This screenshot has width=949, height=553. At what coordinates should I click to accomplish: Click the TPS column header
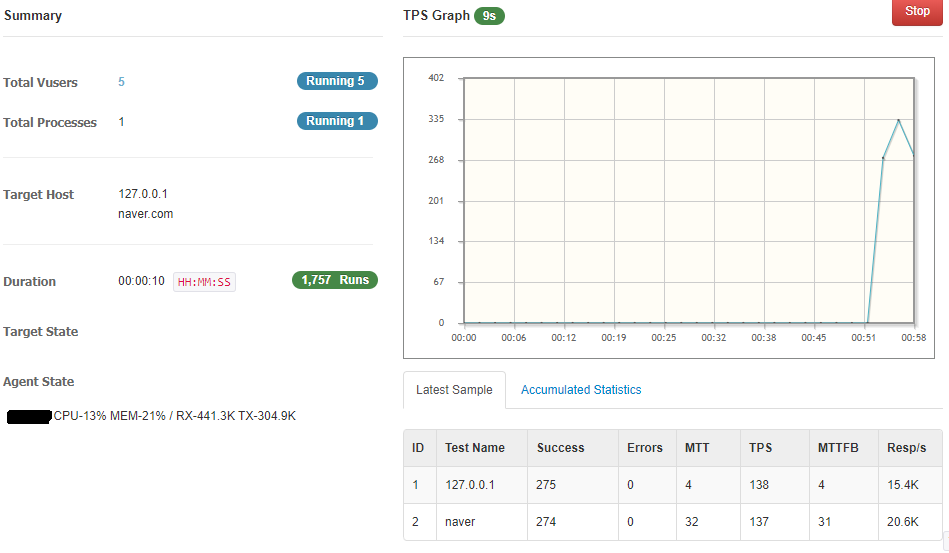[x=761, y=448]
